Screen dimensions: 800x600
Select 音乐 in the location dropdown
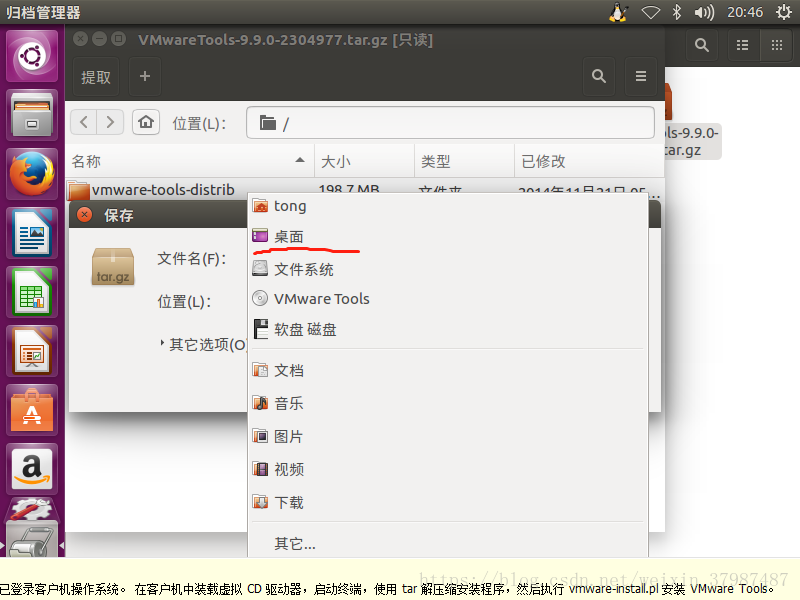pyautogui.click(x=448, y=404)
